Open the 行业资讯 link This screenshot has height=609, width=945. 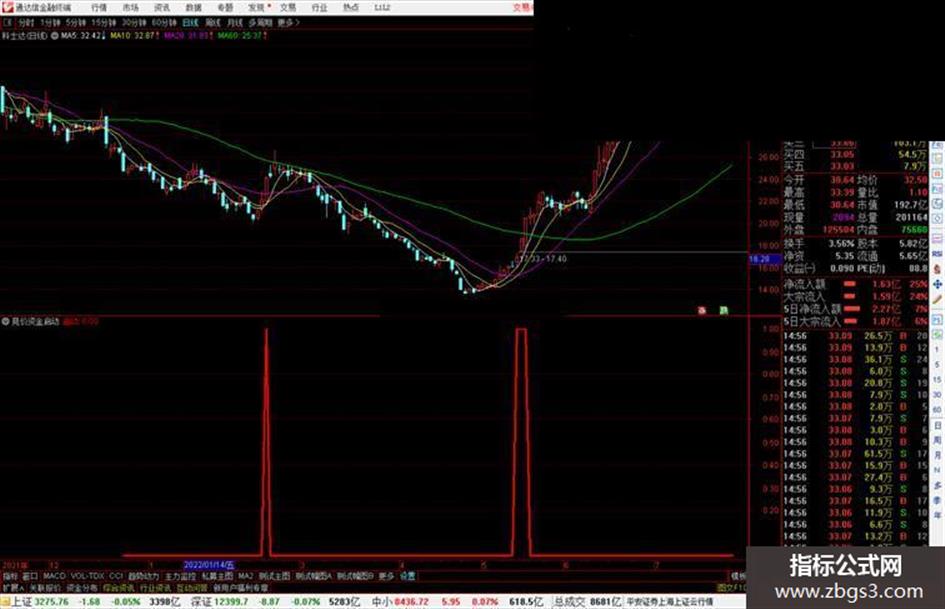155,588
